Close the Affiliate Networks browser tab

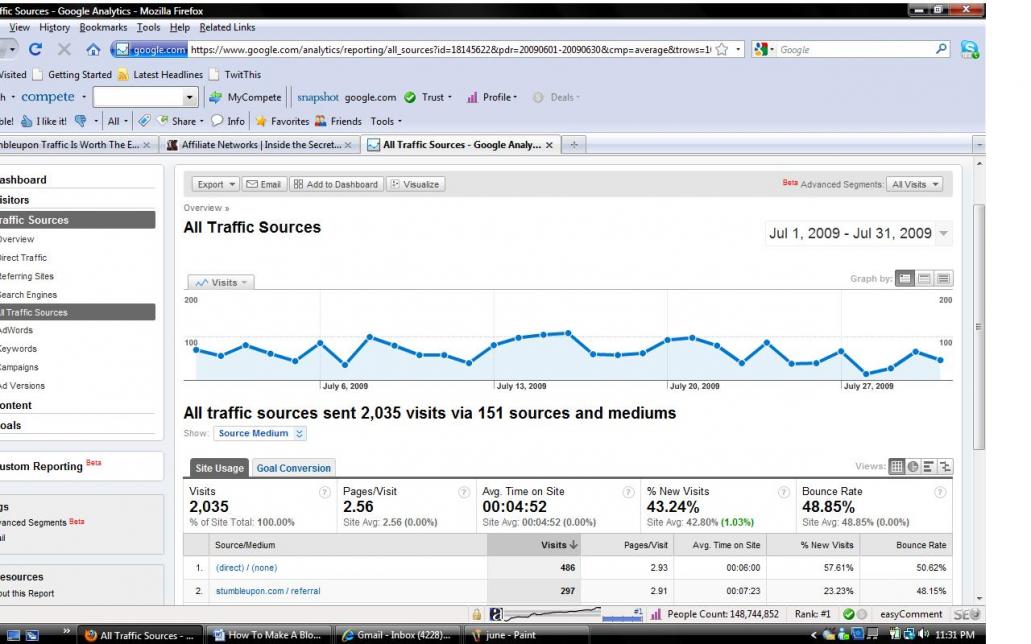pyautogui.click(x=348, y=145)
